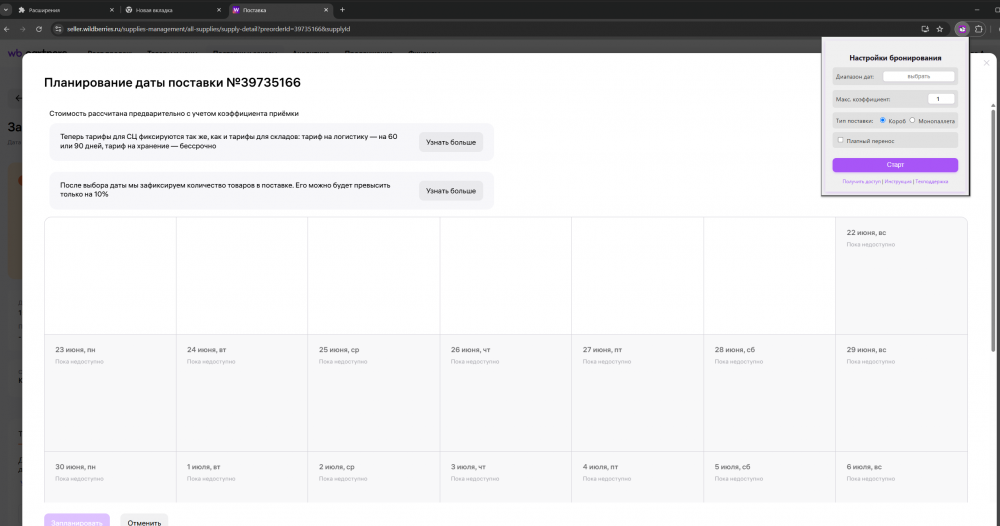Click the first Узнать больше button
Screen dimensions: 1000x526
(x=450, y=143)
